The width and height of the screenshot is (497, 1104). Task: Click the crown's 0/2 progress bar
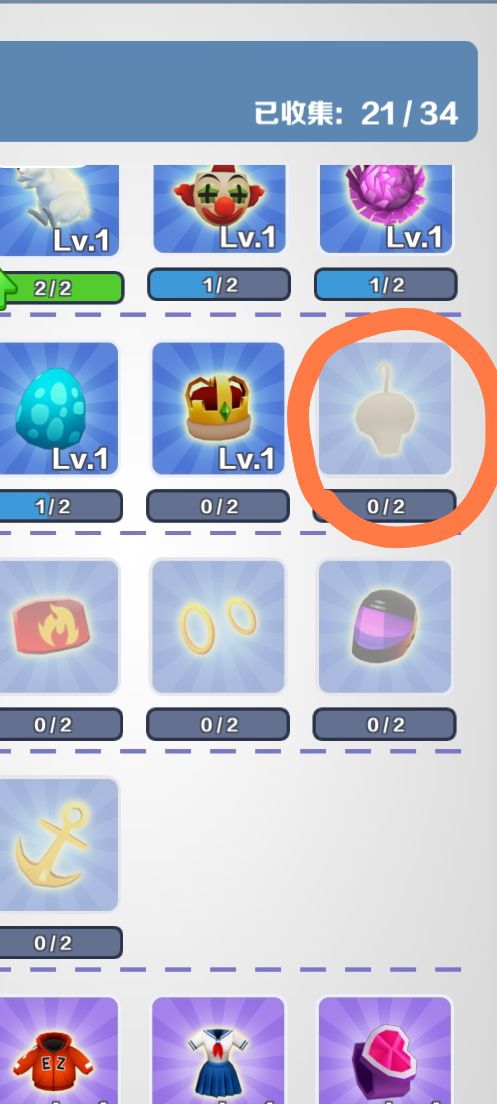point(218,506)
